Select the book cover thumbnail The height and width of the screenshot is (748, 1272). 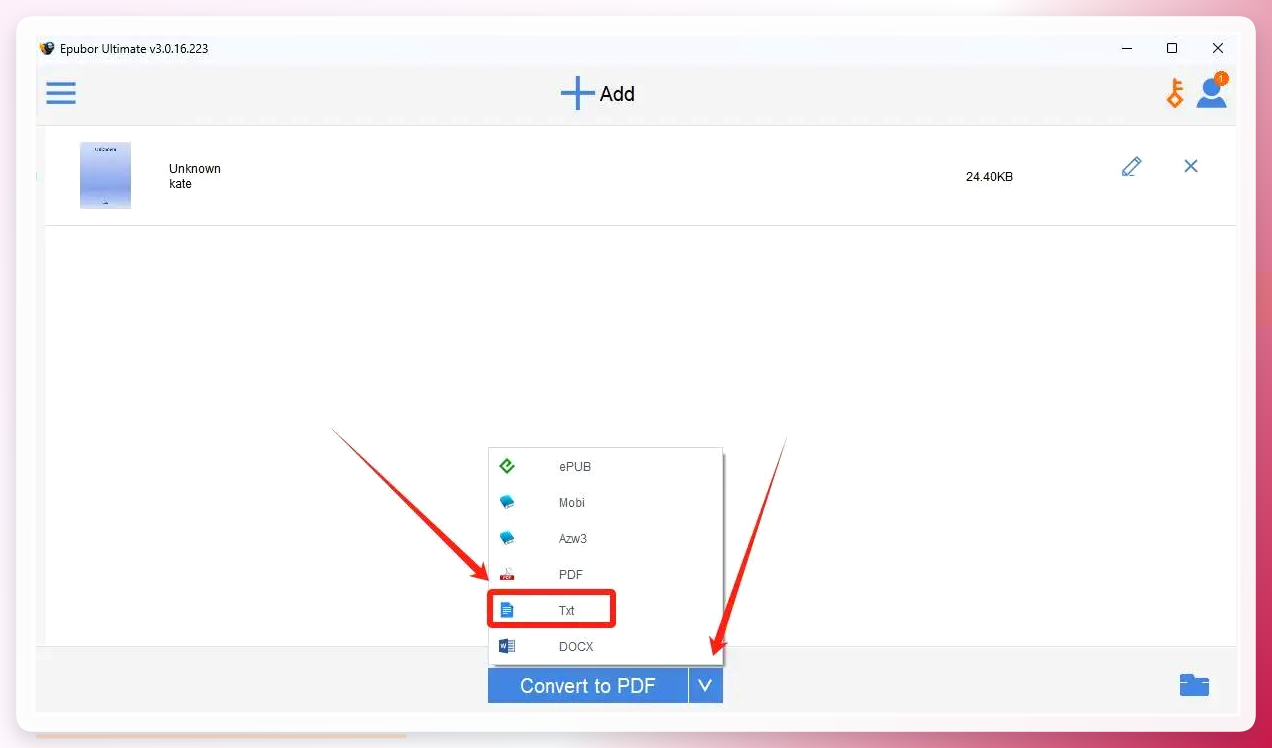(105, 175)
